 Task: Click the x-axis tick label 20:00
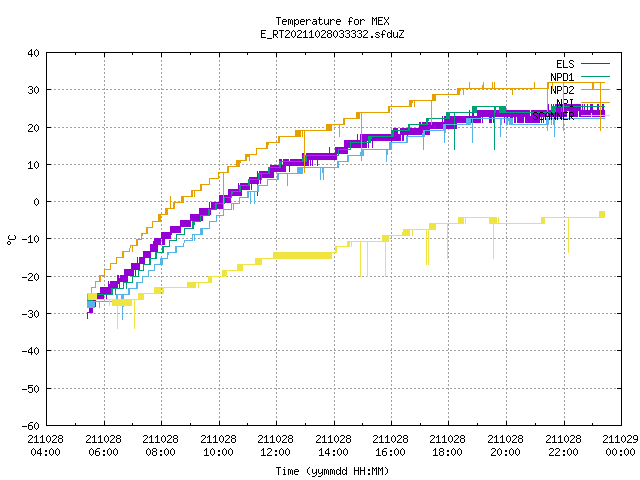506,452
